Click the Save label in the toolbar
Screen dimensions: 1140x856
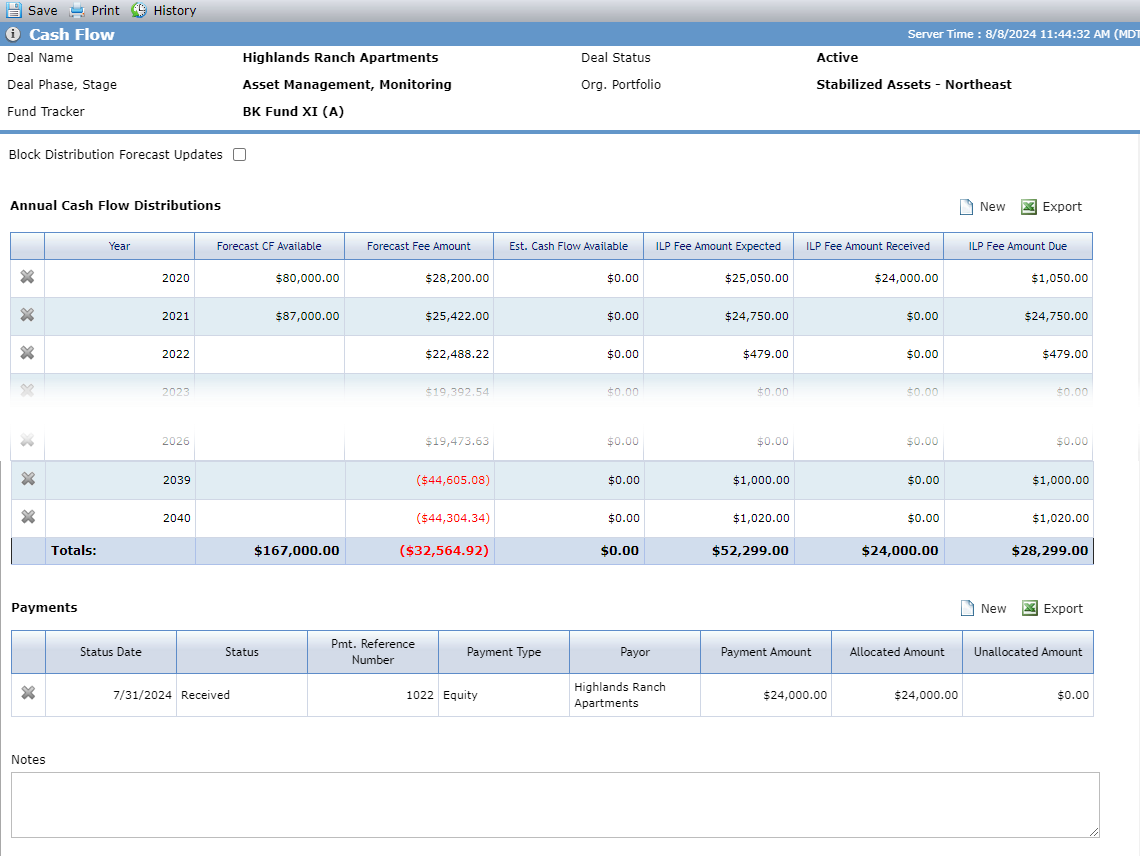(43, 11)
